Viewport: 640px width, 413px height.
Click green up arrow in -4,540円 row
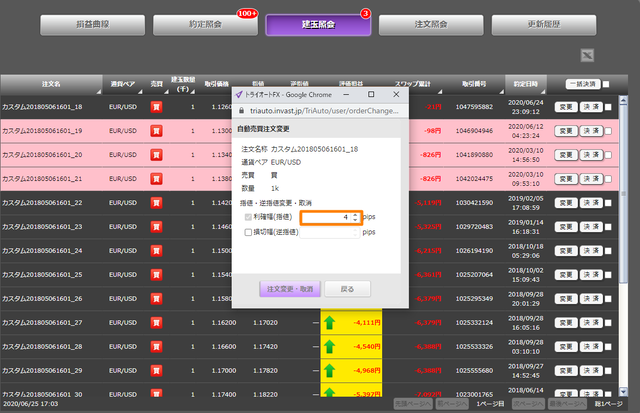(x=329, y=347)
